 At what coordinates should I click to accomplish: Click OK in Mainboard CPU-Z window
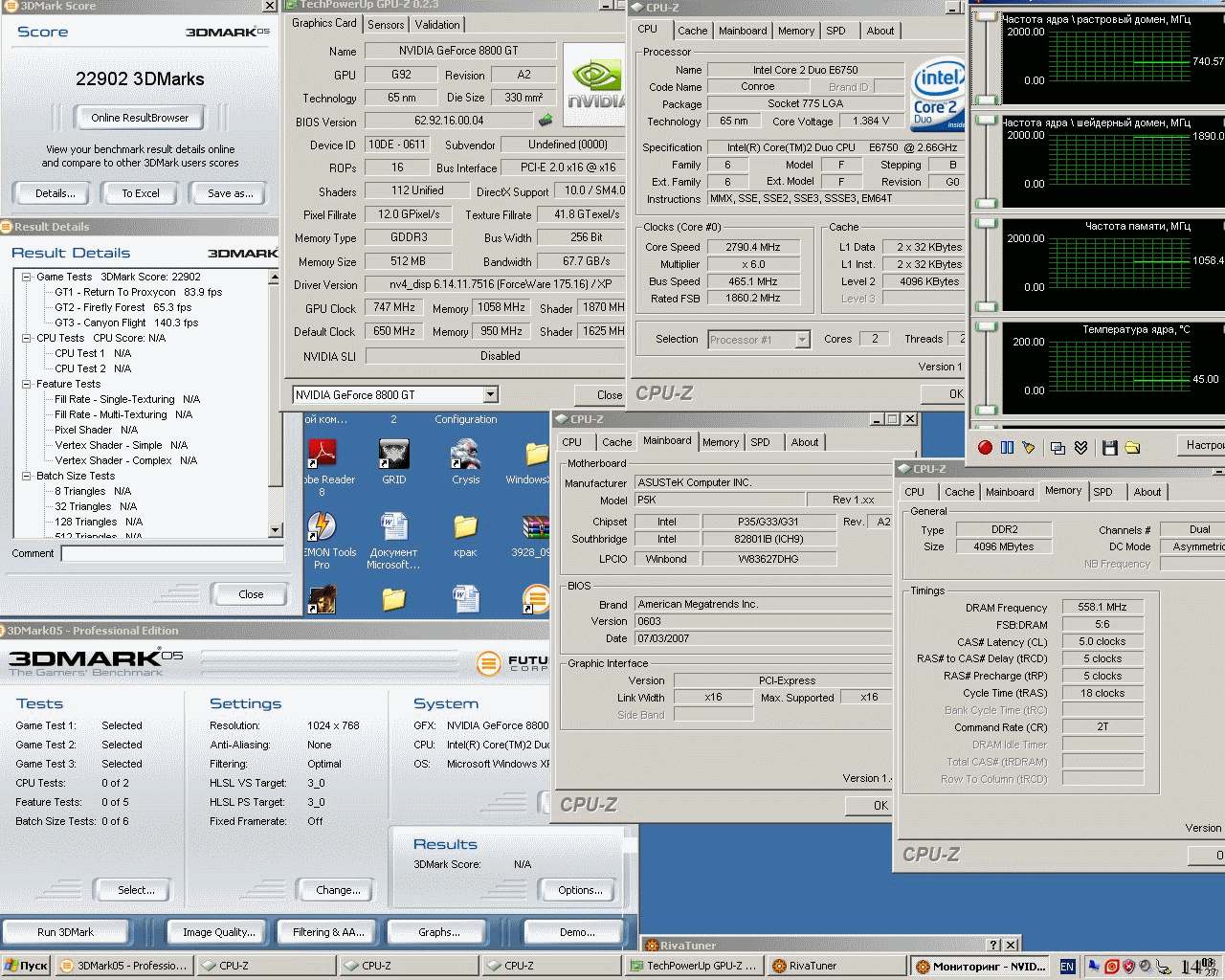click(x=870, y=806)
